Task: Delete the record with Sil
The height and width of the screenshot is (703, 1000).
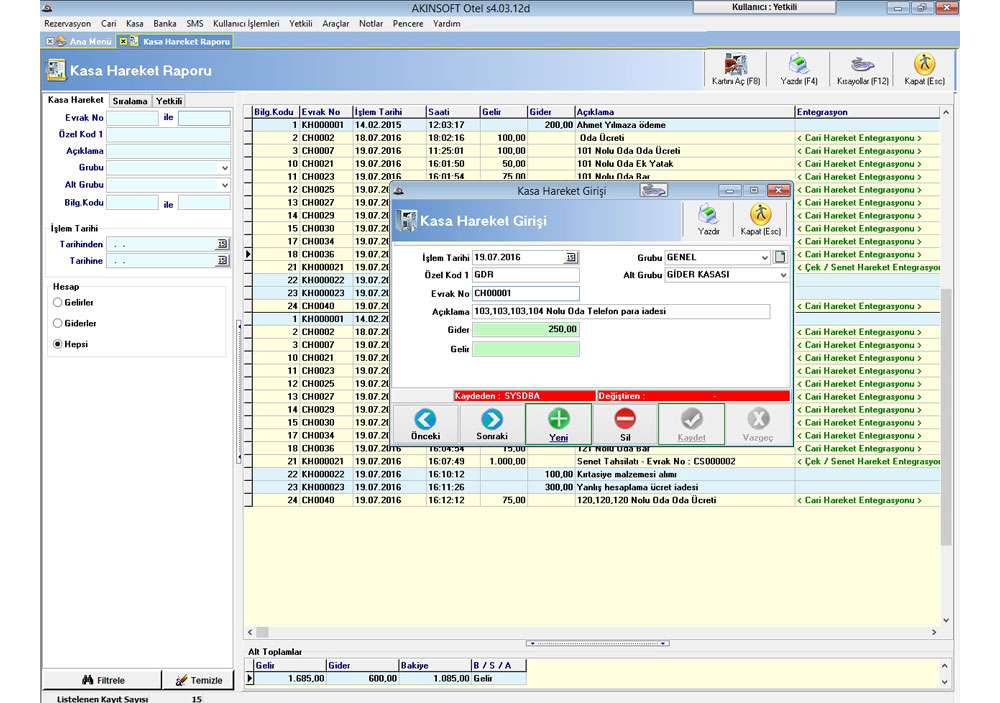Action: 625,424
